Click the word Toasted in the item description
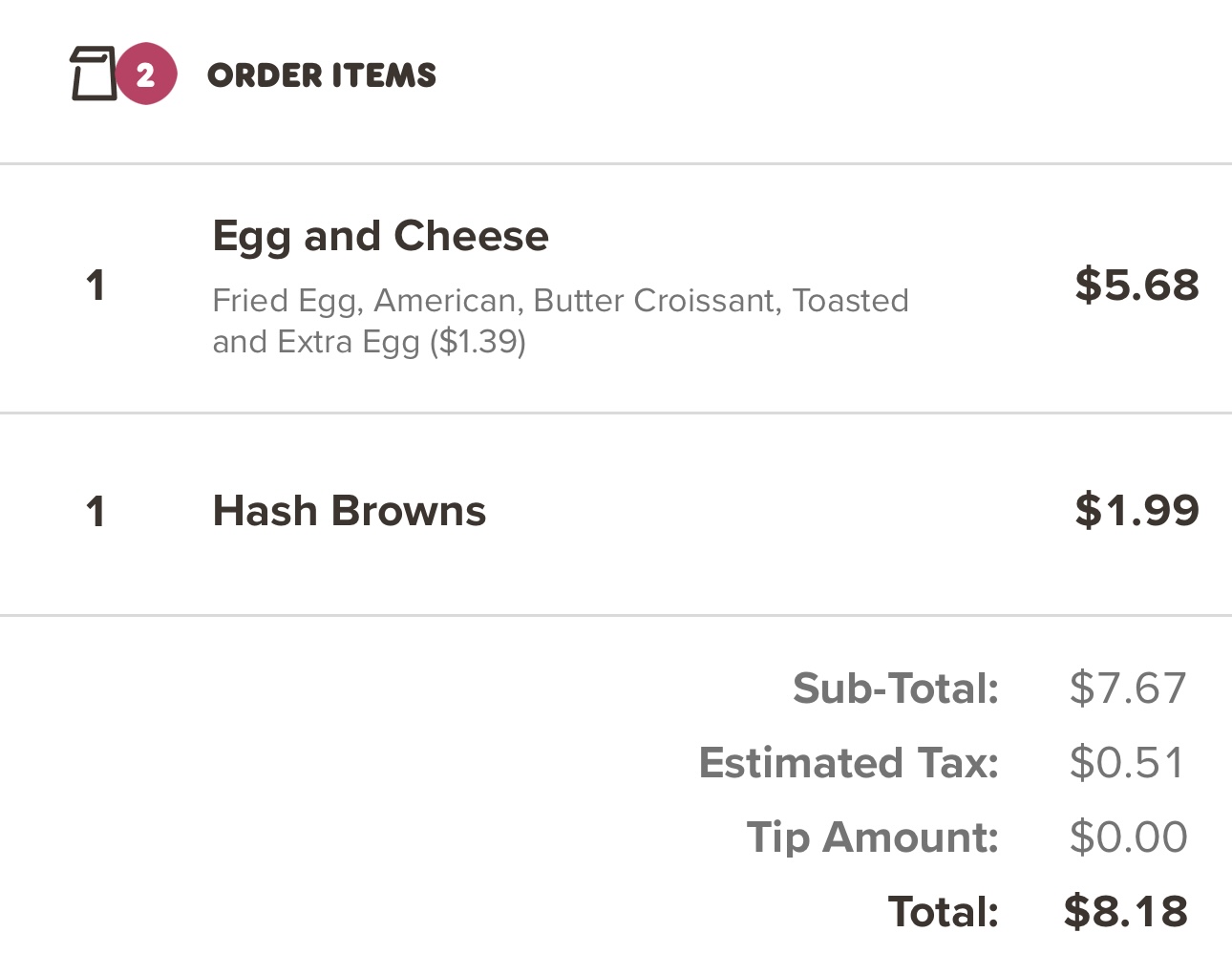 pyautogui.click(x=850, y=301)
